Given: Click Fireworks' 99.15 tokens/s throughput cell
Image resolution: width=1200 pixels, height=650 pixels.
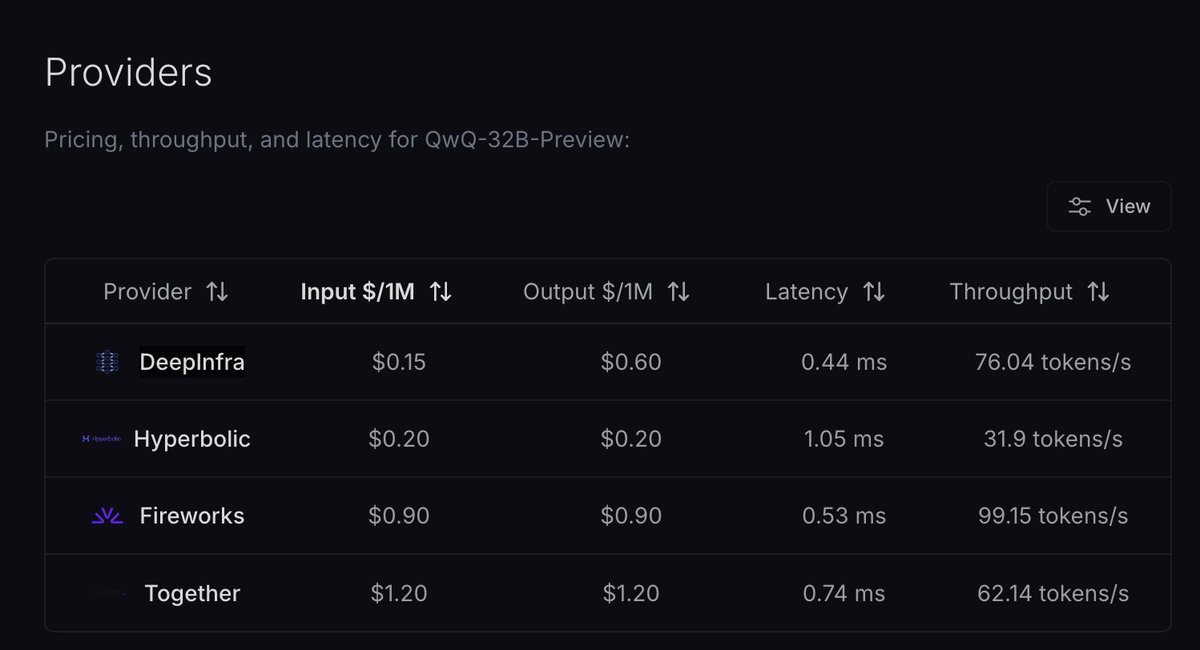Looking at the screenshot, I should (1053, 516).
